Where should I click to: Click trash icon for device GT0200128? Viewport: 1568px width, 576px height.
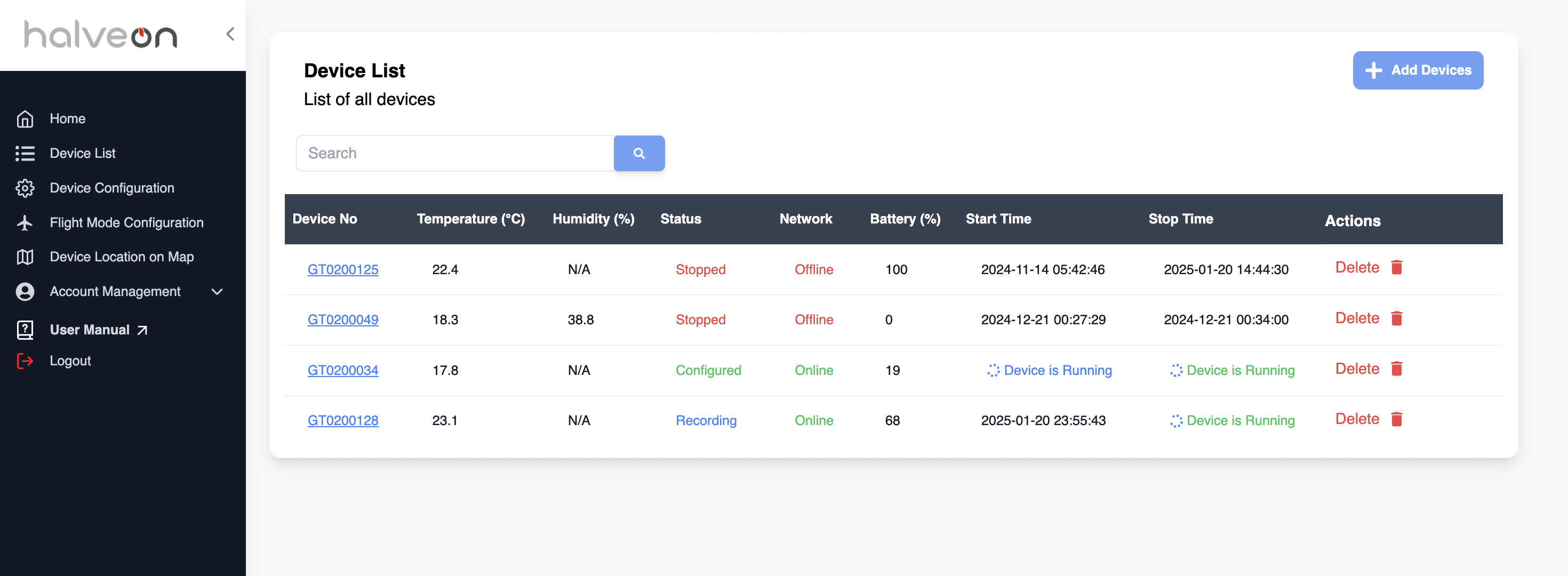tap(1397, 419)
